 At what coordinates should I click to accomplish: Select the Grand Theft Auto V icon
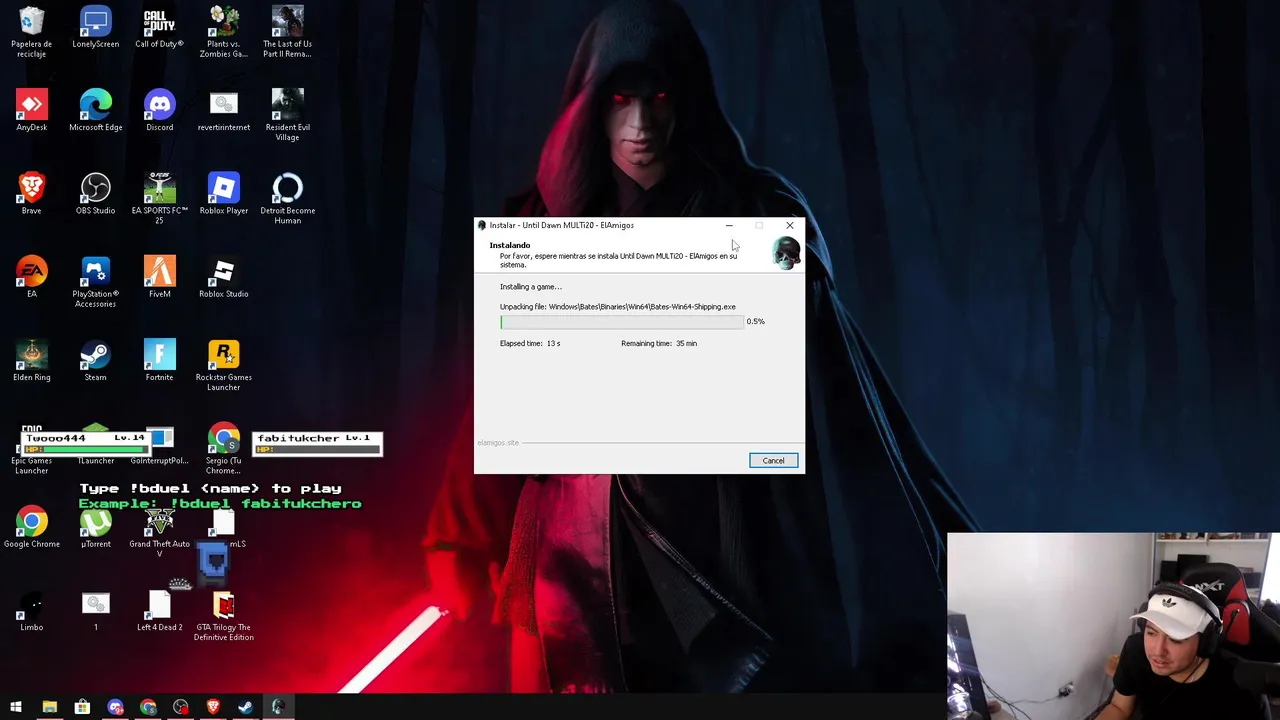click(x=160, y=531)
